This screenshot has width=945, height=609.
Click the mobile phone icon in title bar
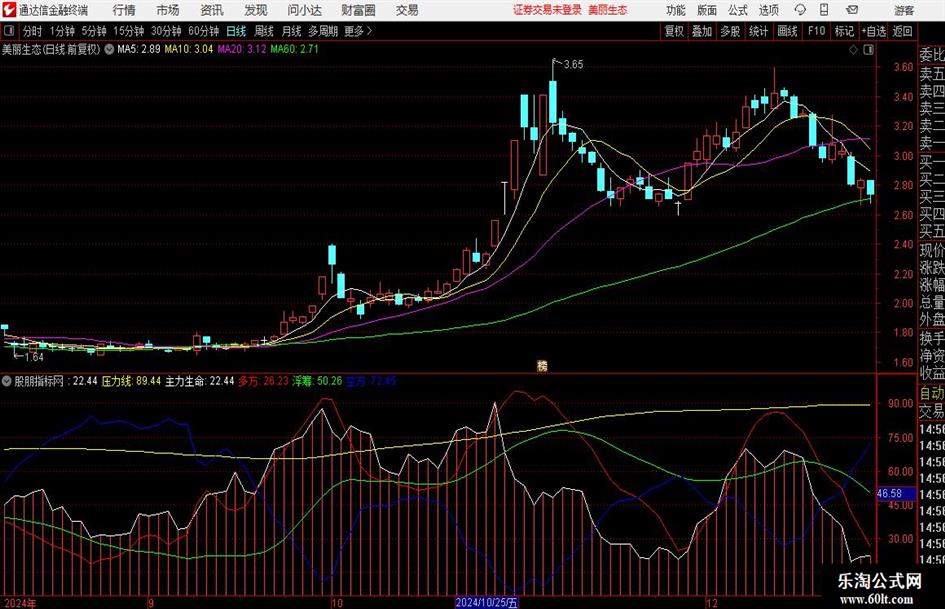click(x=824, y=10)
